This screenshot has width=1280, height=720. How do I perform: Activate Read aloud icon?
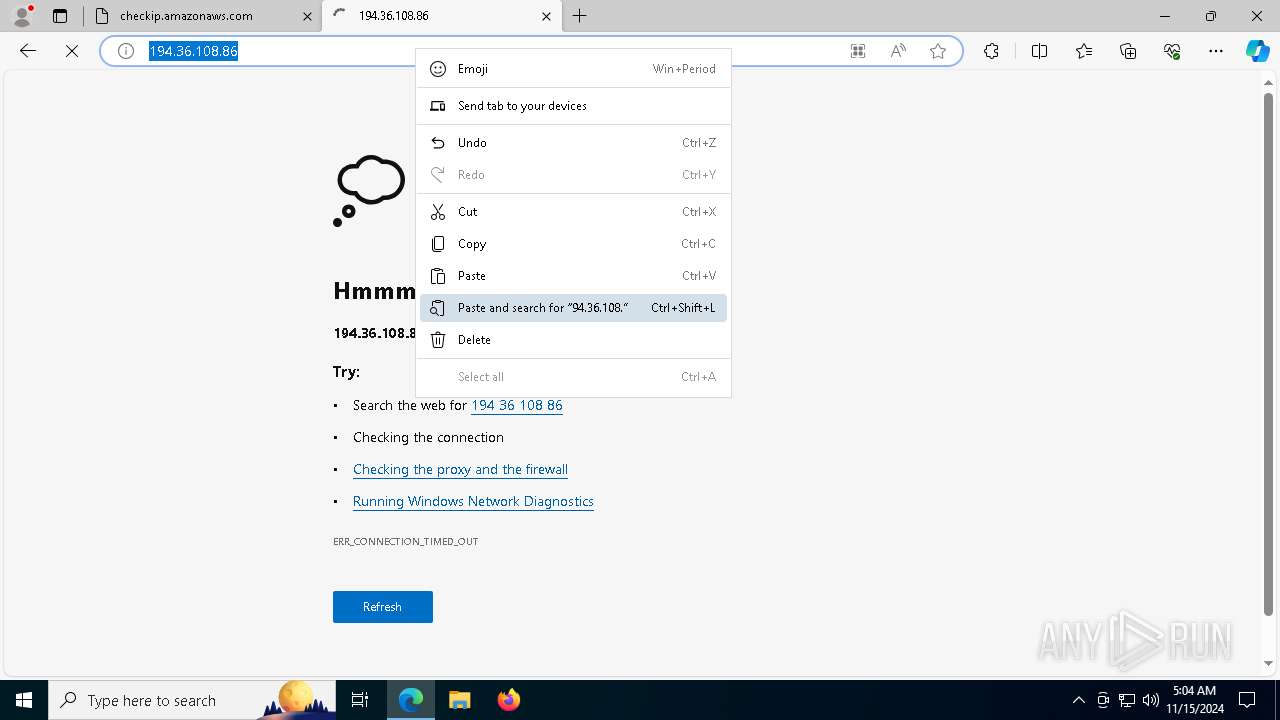point(898,51)
